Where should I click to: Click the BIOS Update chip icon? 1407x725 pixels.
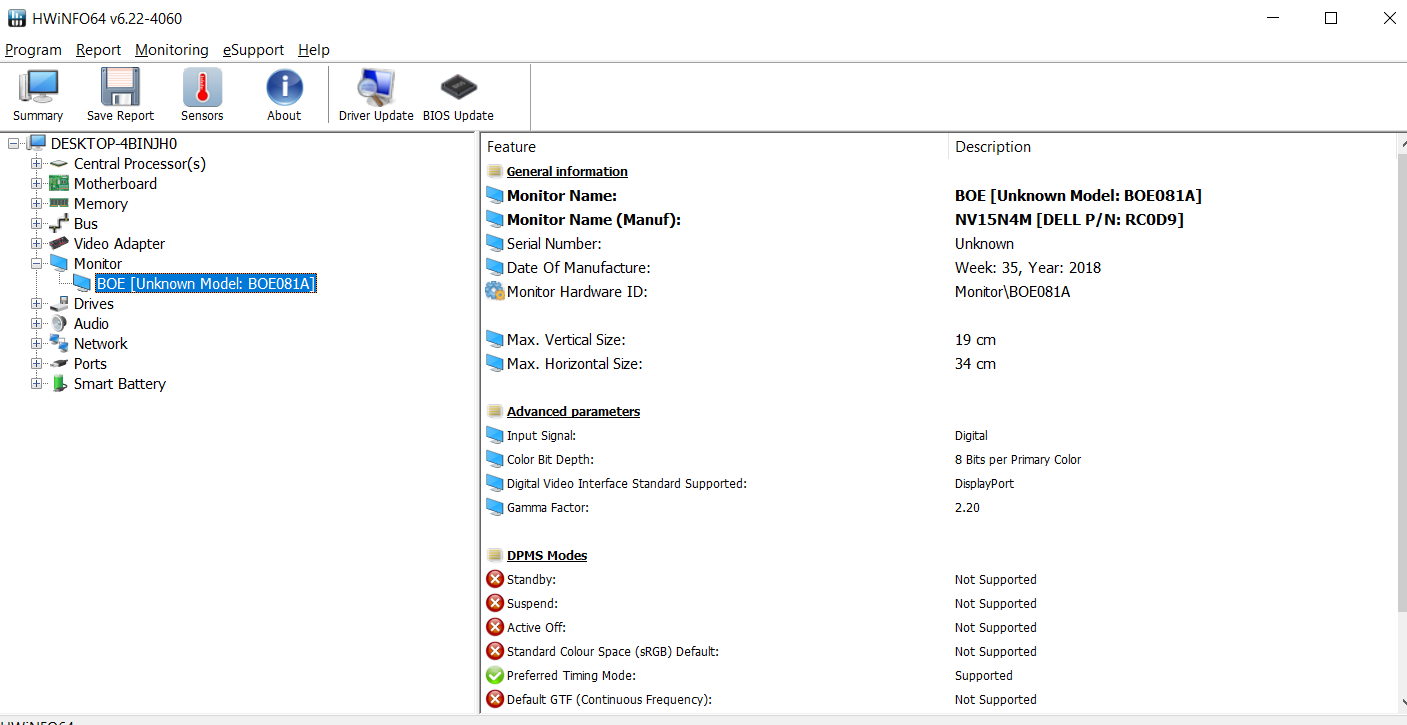458,90
